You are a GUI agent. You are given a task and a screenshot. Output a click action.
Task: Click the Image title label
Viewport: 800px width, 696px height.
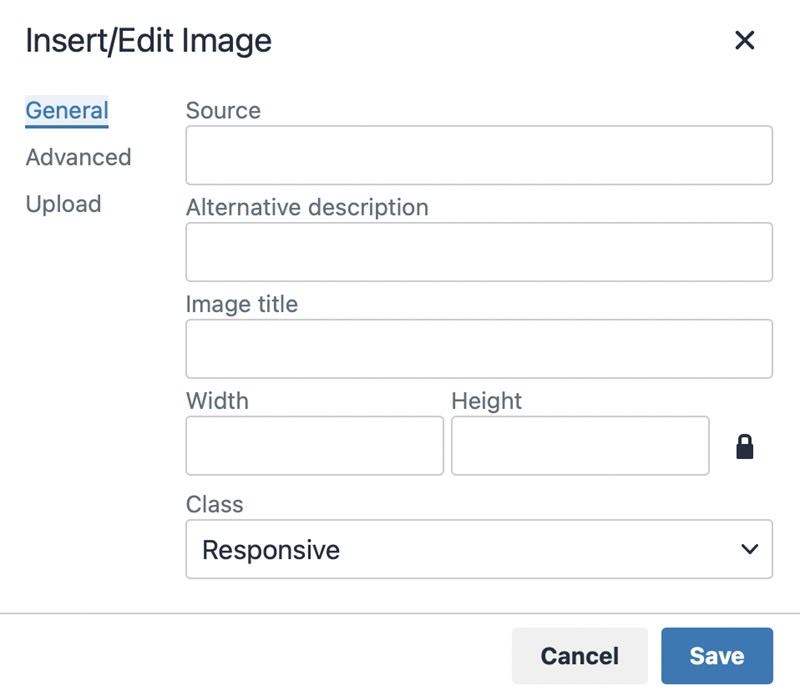pyautogui.click(x=242, y=304)
